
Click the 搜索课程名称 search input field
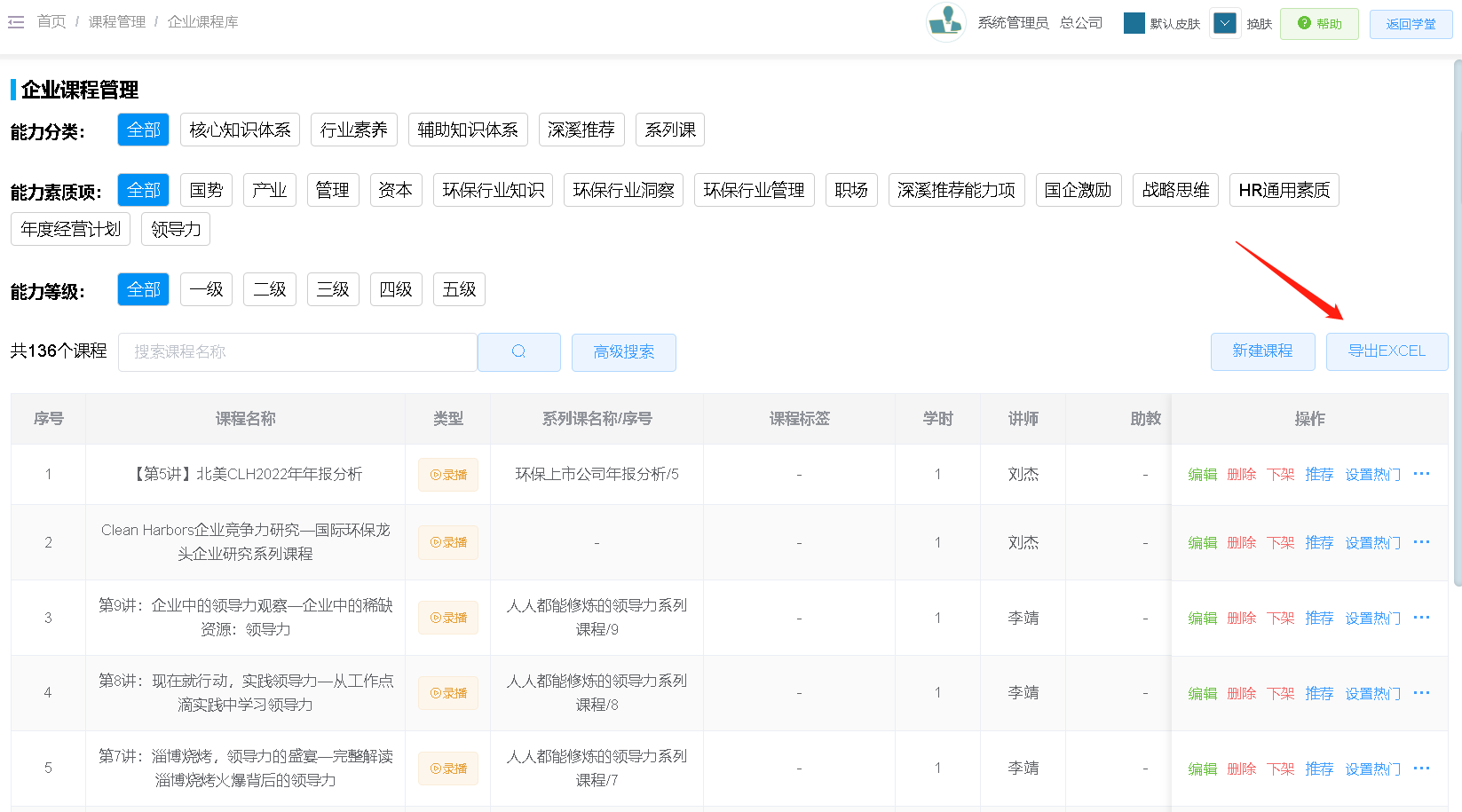(297, 352)
